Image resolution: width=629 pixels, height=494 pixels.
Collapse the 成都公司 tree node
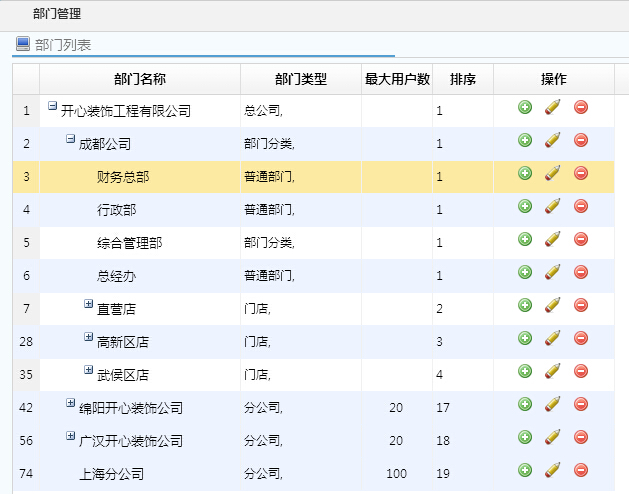click(70, 139)
